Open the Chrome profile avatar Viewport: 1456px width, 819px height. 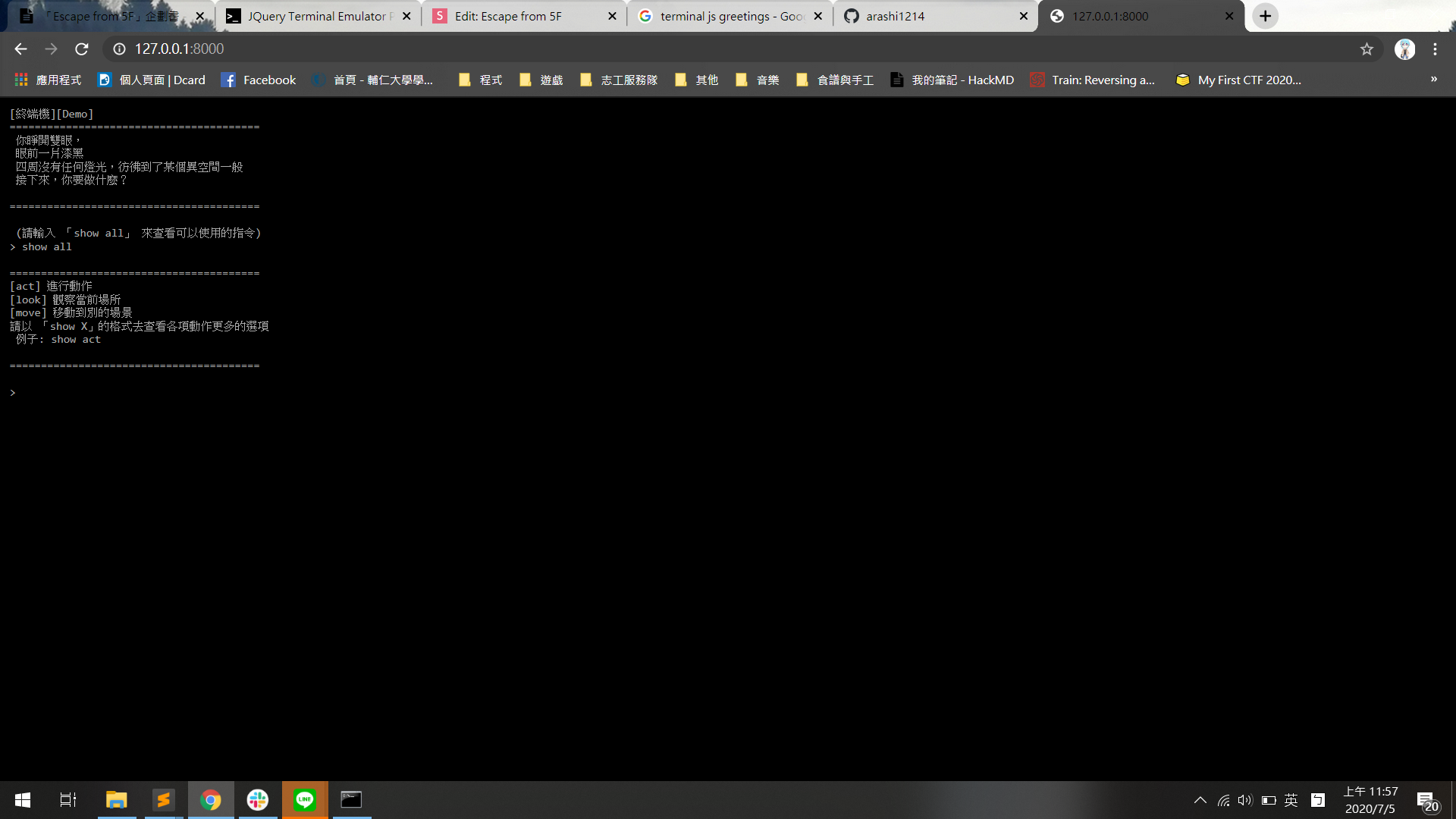[x=1404, y=49]
